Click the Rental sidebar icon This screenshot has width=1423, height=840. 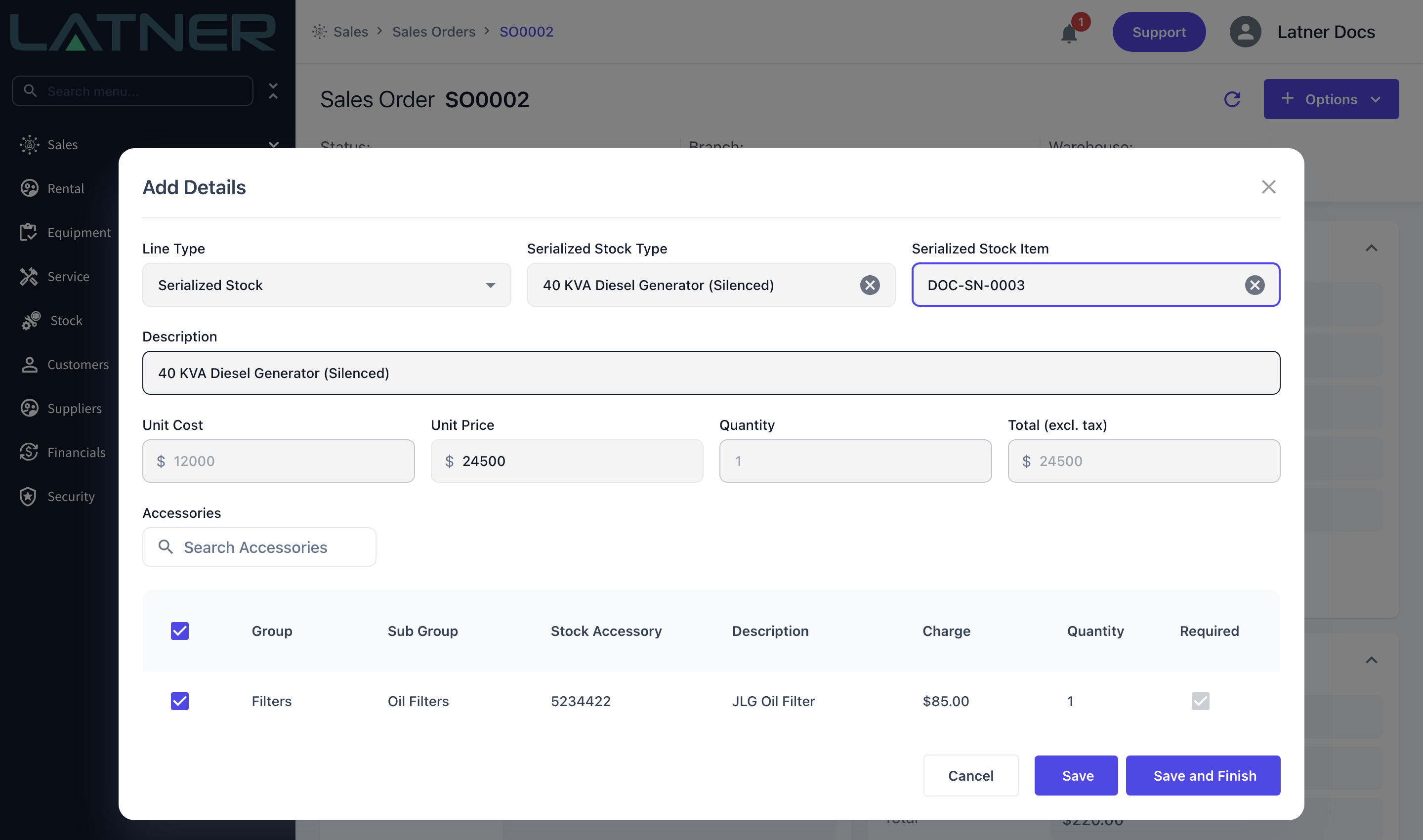(30, 188)
